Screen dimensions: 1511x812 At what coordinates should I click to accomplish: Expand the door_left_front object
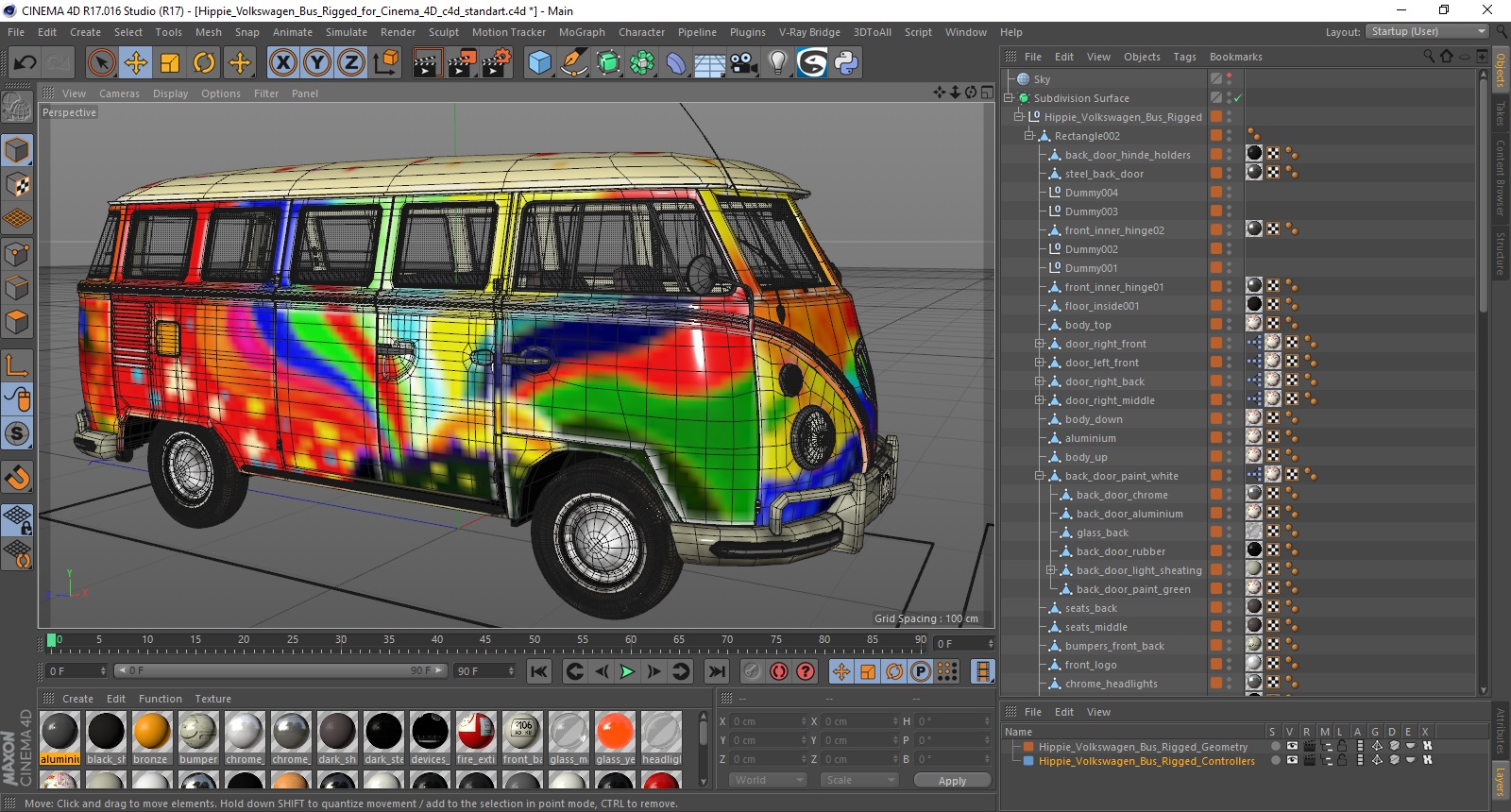(x=1039, y=363)
